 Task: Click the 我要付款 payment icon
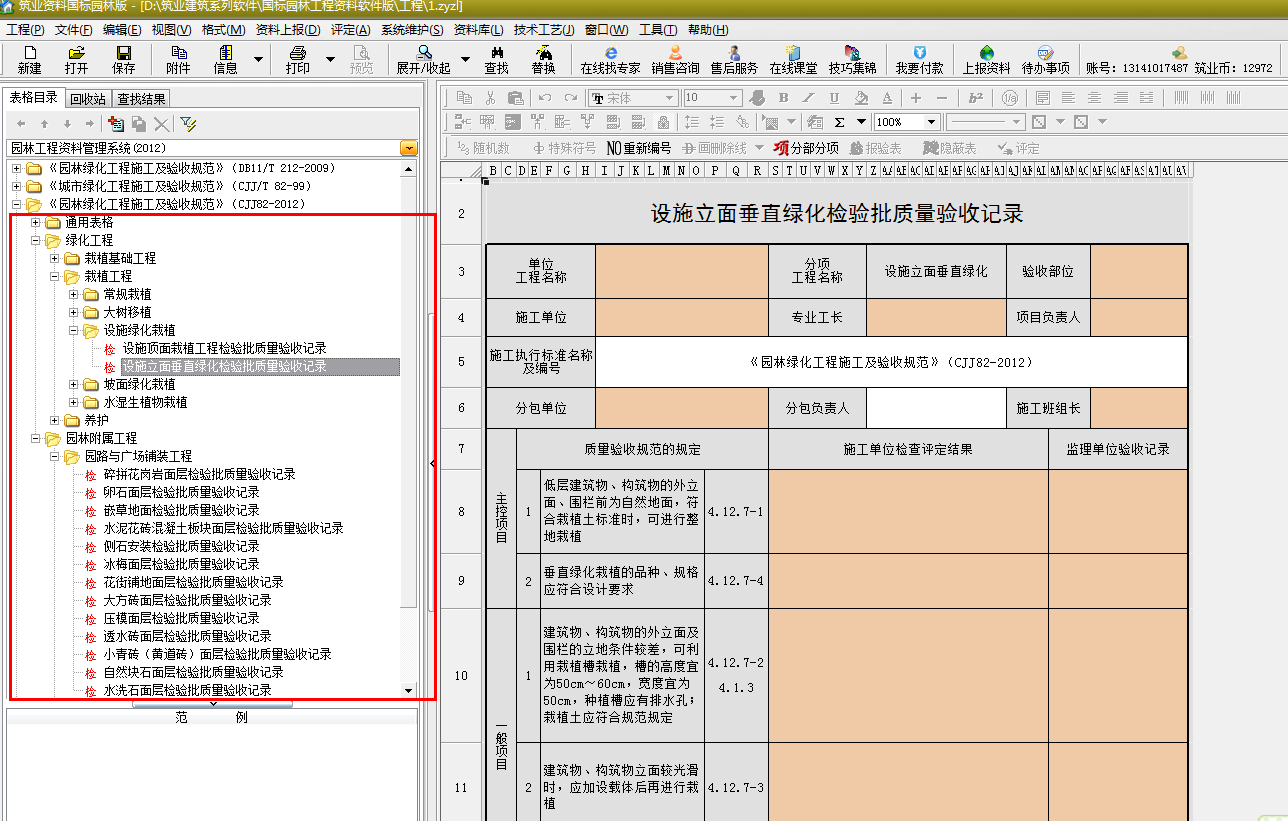(918, 59)
